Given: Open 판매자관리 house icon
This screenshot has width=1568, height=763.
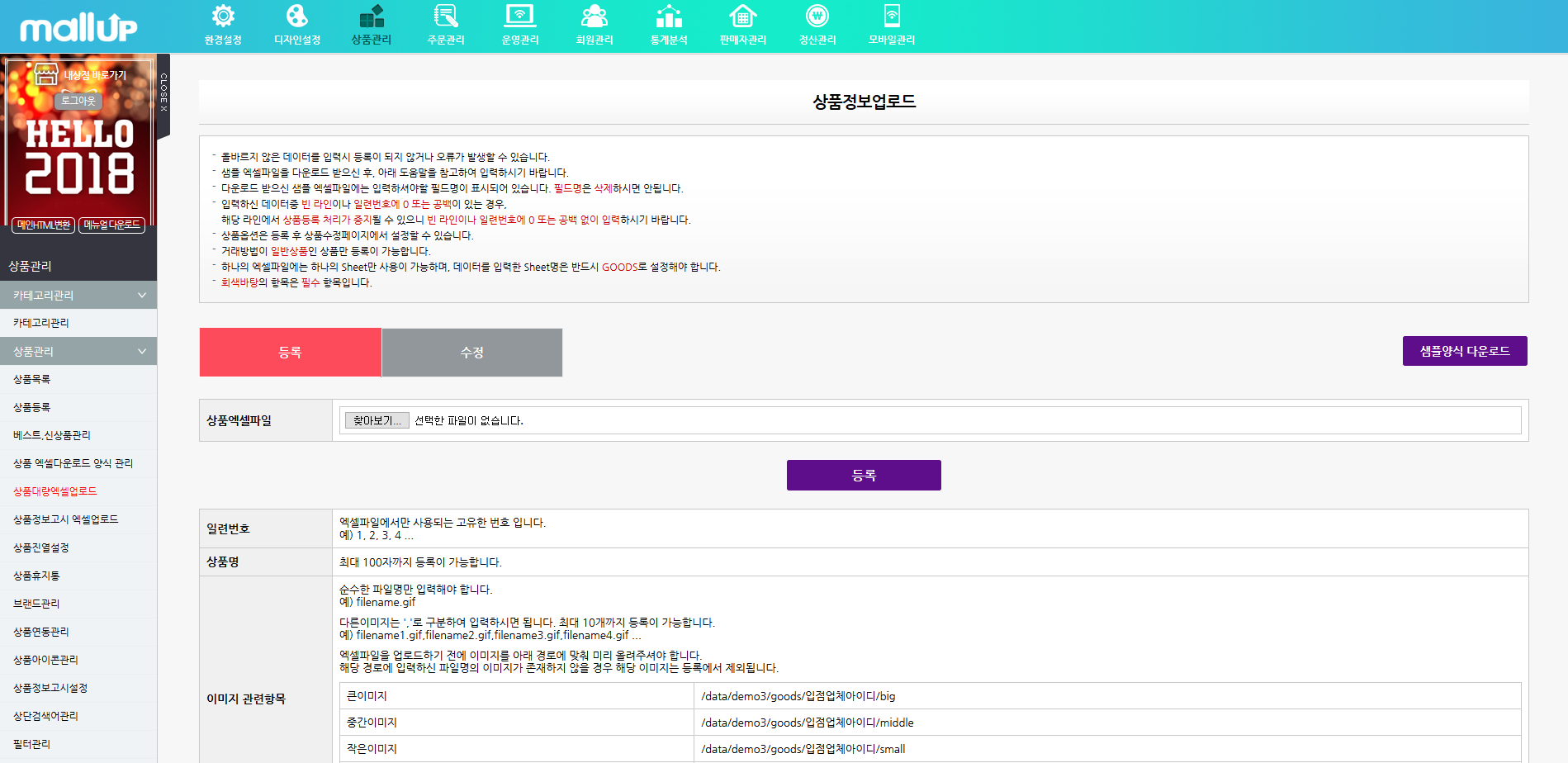Looking at the screenshot, I should tap(743, 17).
